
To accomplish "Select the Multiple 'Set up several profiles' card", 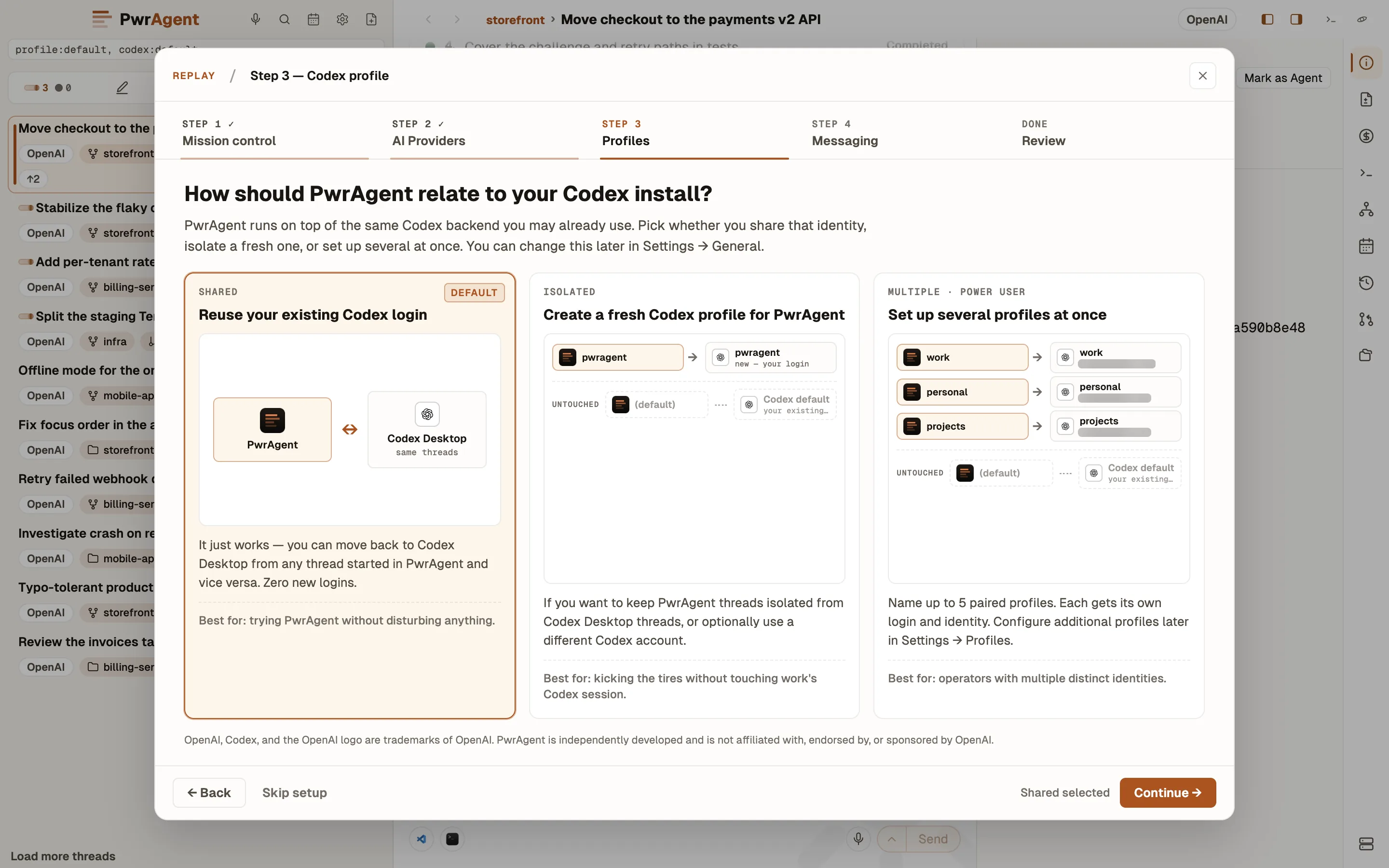I will (1038, 495).
